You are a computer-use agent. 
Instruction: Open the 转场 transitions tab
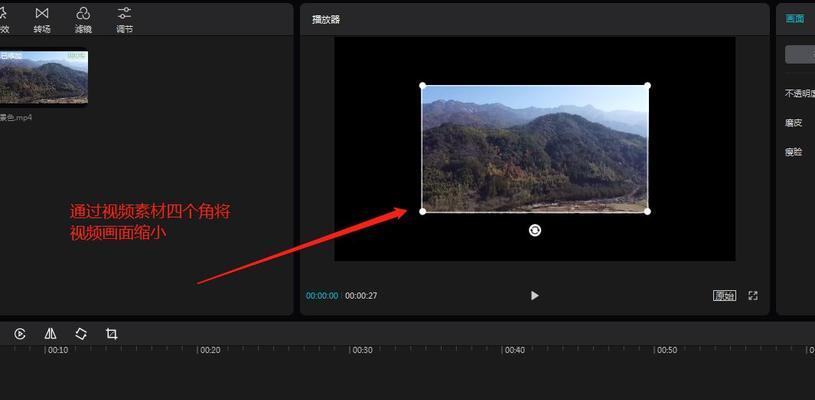tap(42, 20)
